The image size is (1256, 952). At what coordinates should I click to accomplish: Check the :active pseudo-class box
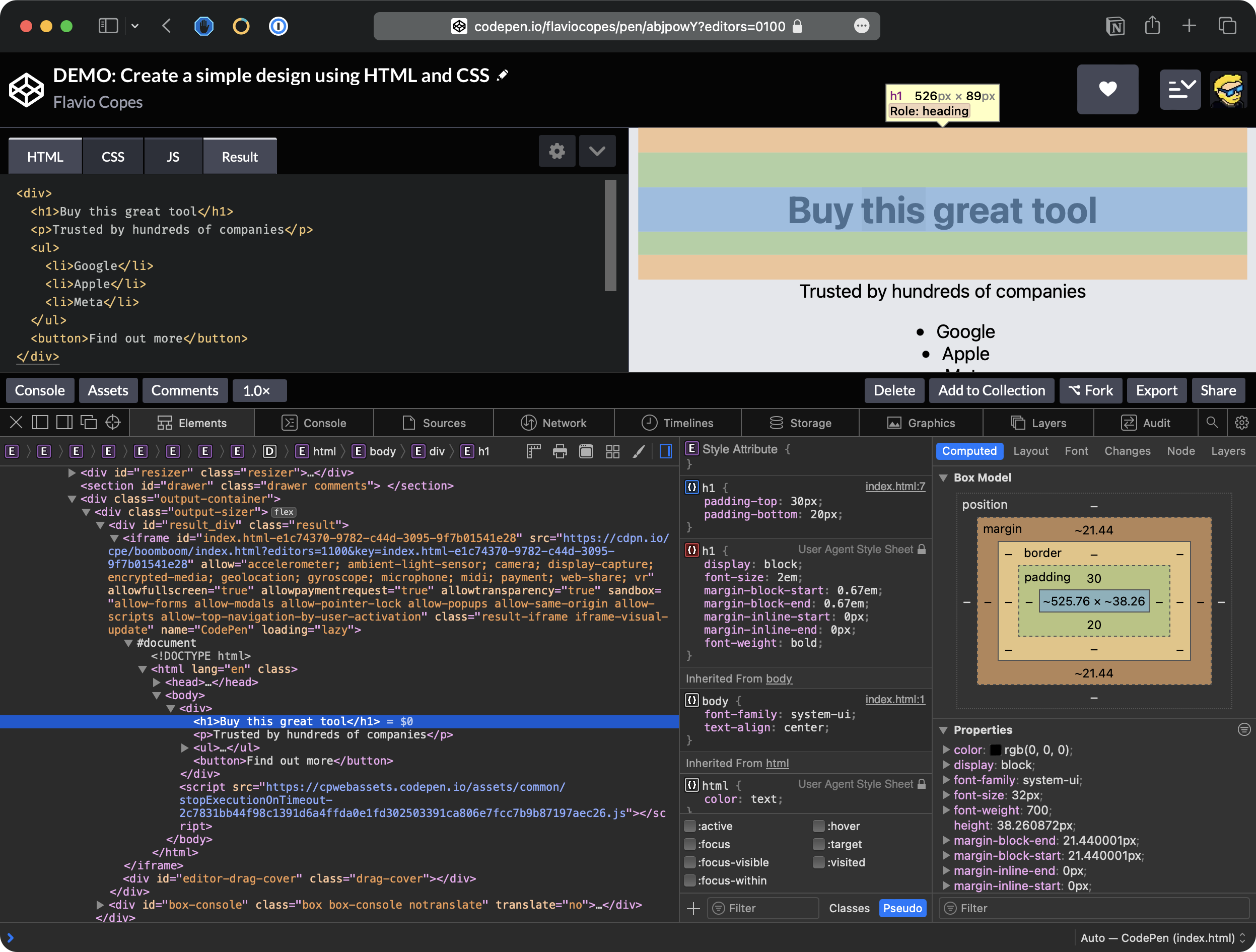click(x=690, y=826)
